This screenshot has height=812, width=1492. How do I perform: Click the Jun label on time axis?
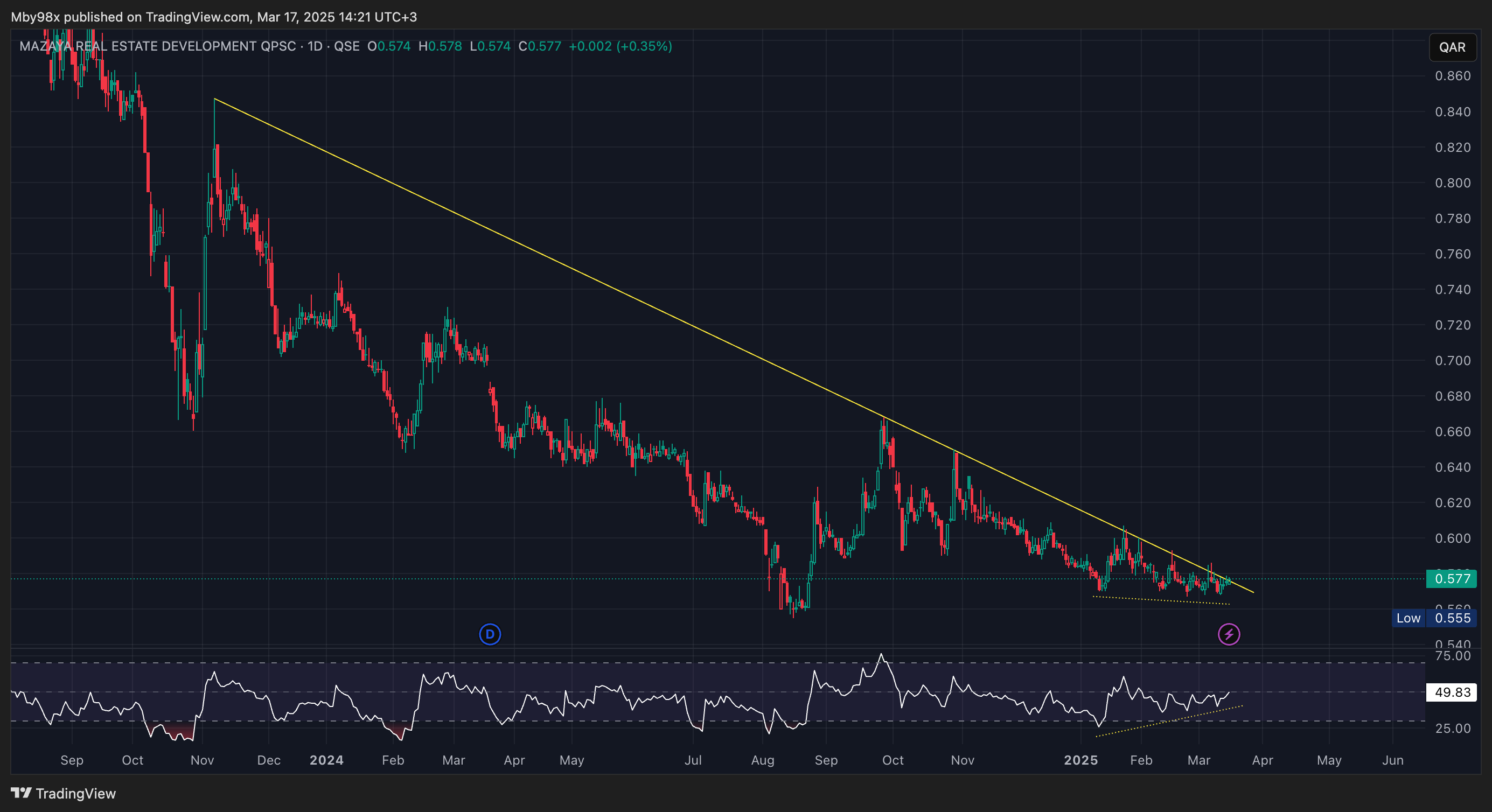pyautogui.click(x=1392, y=760)
